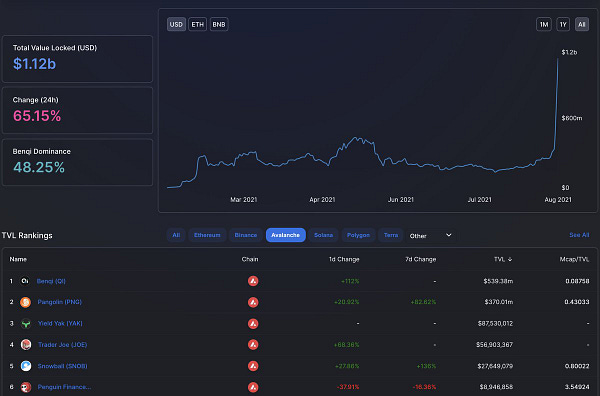This screenshot has height=396, width=600.
Task: Switch chart denomination to BNB
Action: point(219,24)
